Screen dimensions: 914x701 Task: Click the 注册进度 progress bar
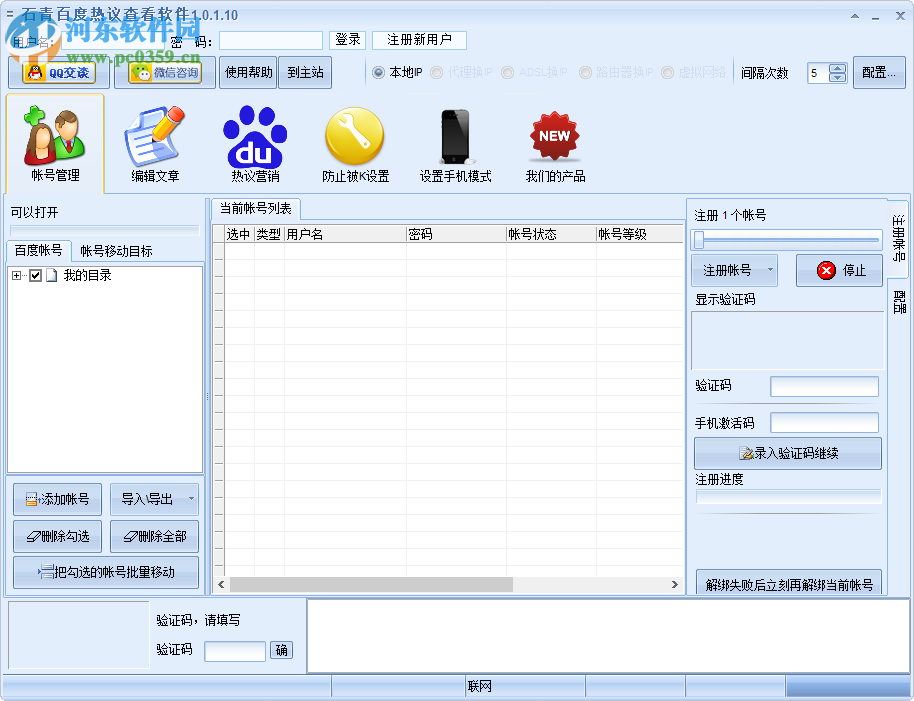click(x=787, y=497)
